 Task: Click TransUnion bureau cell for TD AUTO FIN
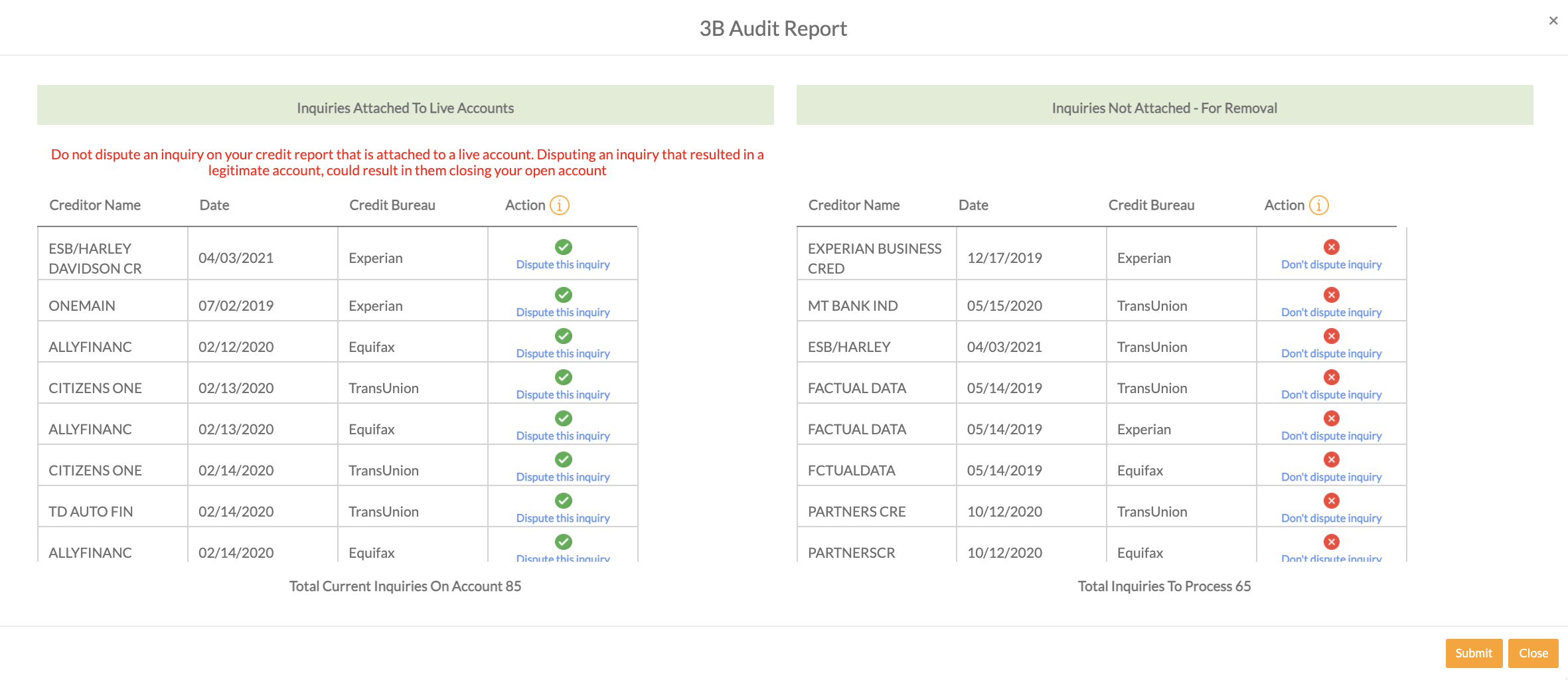pos(413,507)
